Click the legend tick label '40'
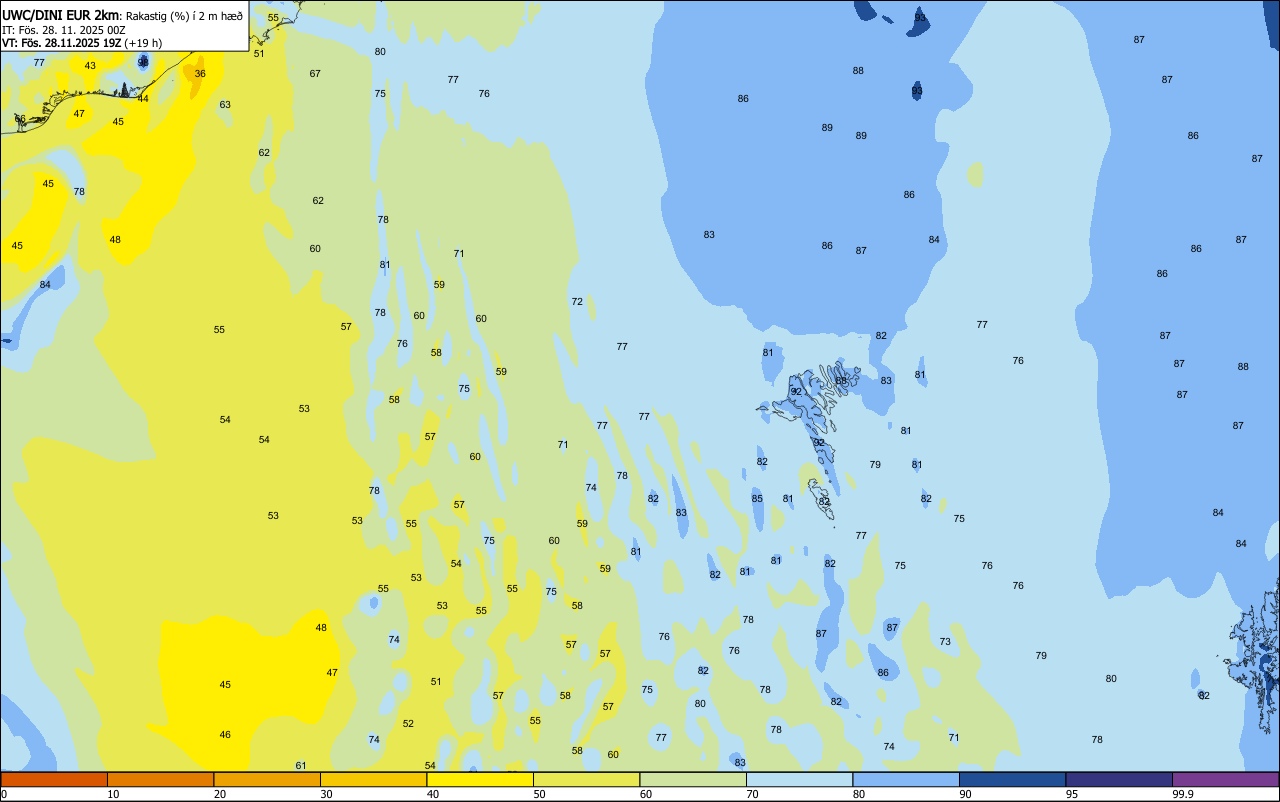1280x802 pixels. [x=432, y=794]
